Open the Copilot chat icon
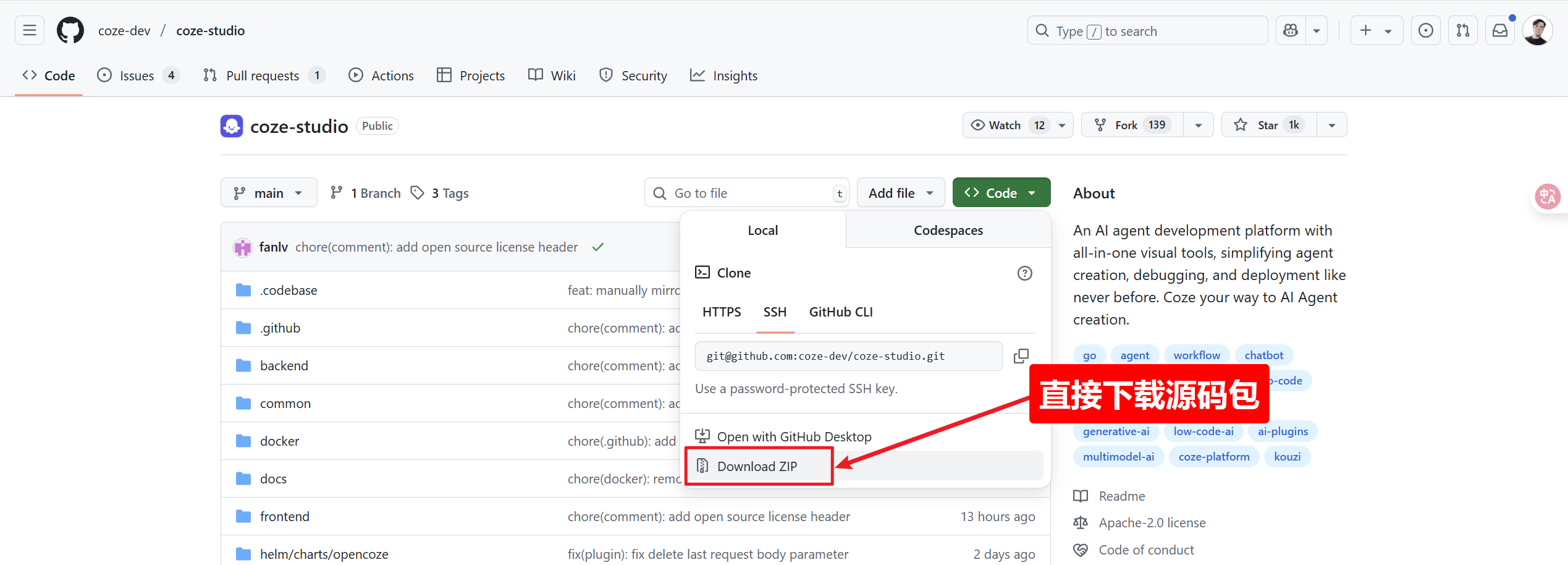Screen dimensions: 1568x565 (x=1291, y=30)
